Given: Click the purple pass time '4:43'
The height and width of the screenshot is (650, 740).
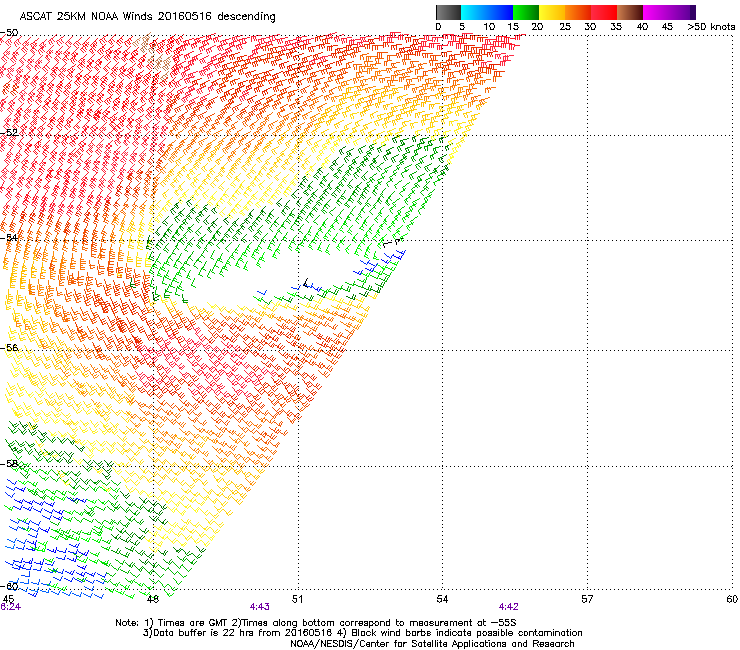Looking at the screenshot, I should click(x=260, y=607).
